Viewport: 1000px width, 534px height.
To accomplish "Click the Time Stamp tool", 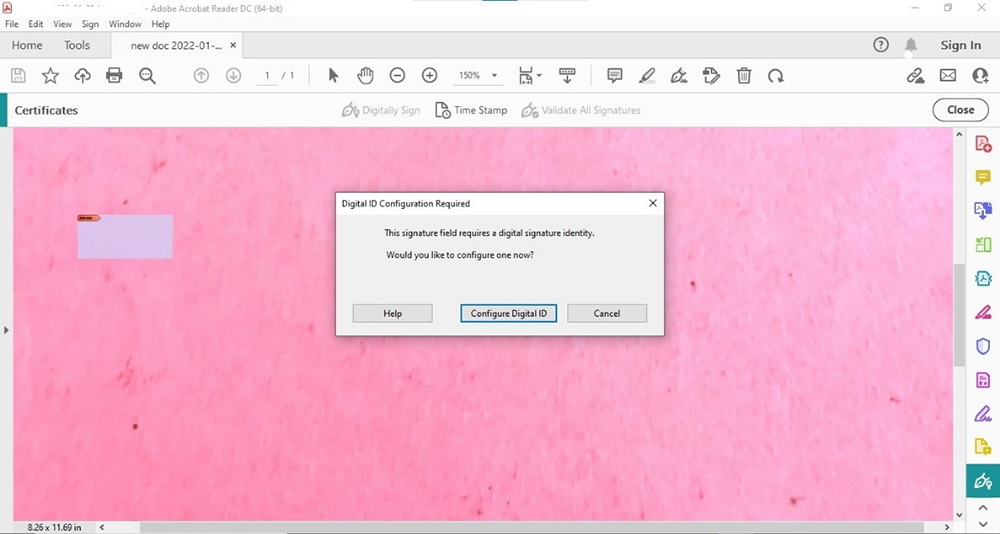I will [x=471, y=110].
